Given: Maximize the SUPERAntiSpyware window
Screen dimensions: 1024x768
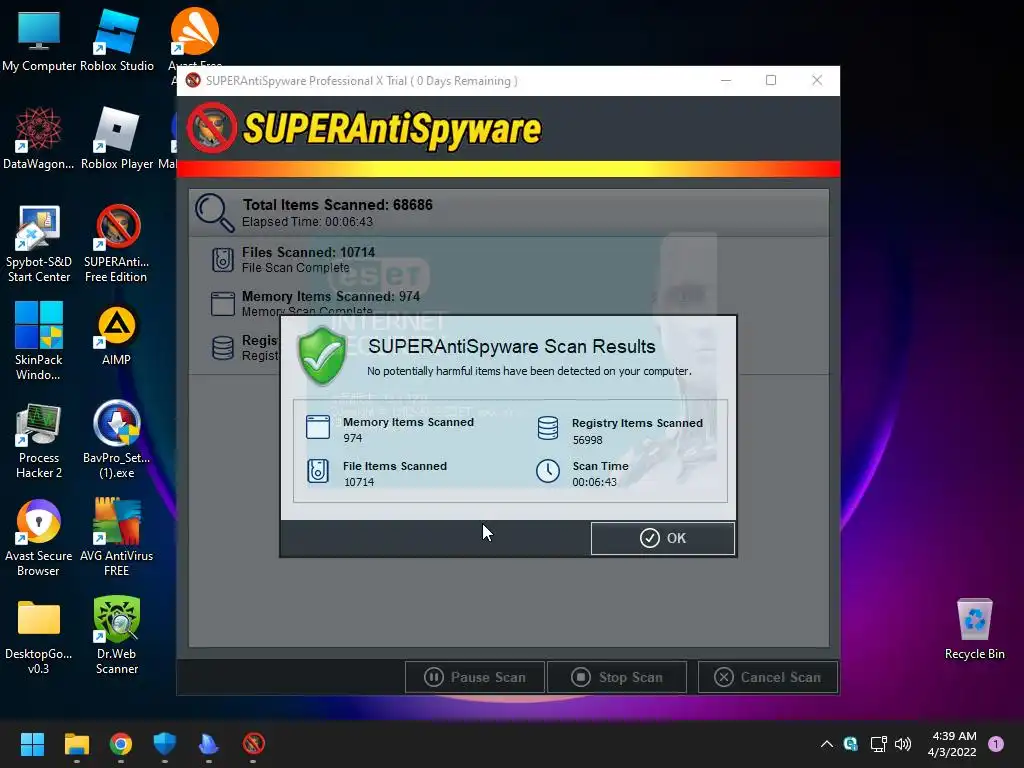Looking at the screenshot, I should (x=771, y=80).
